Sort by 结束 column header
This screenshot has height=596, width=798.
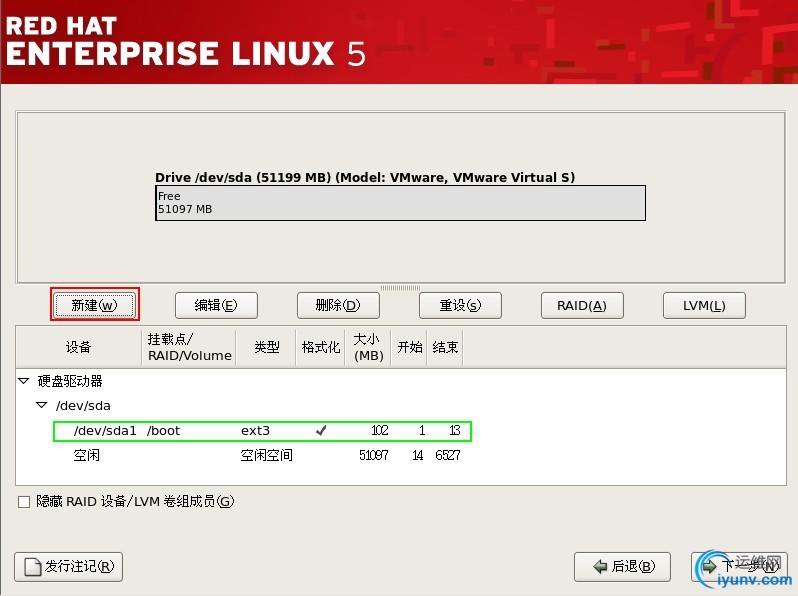tap(445, 347)
